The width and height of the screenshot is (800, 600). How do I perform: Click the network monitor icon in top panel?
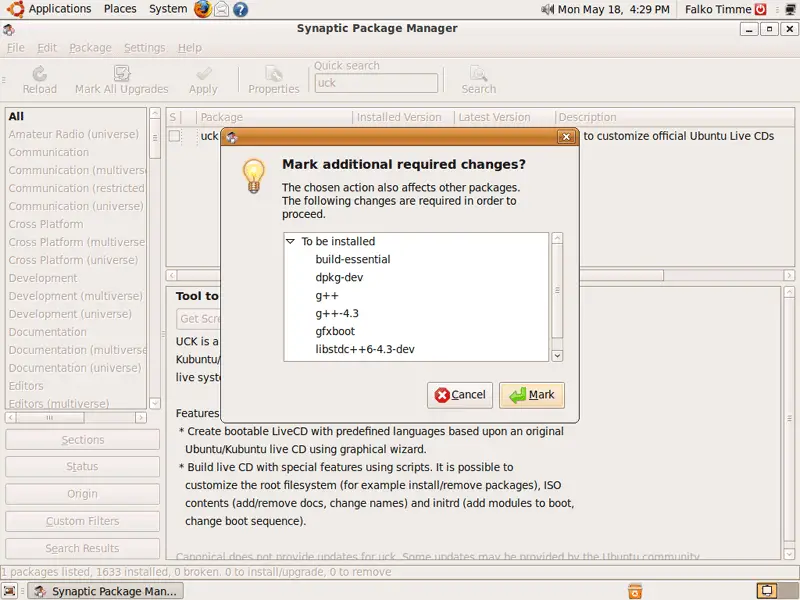click(x=791, y=9)
